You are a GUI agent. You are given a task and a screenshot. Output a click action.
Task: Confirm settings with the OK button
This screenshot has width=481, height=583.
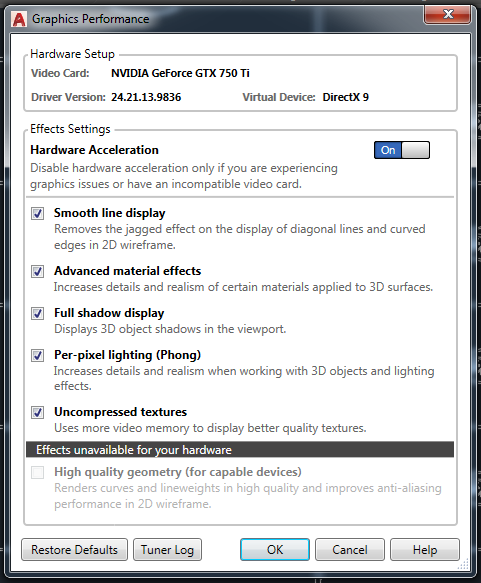point(275,550)
